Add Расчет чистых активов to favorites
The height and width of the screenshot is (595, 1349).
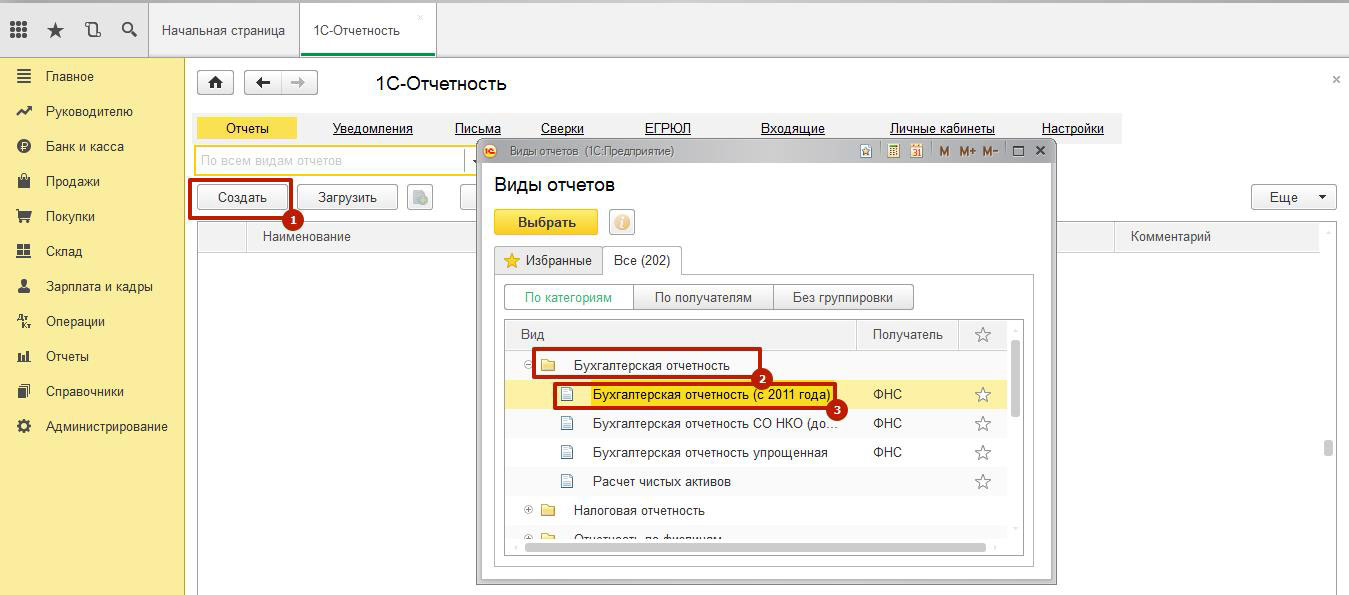pyautogui.click(x=982, y=482)
